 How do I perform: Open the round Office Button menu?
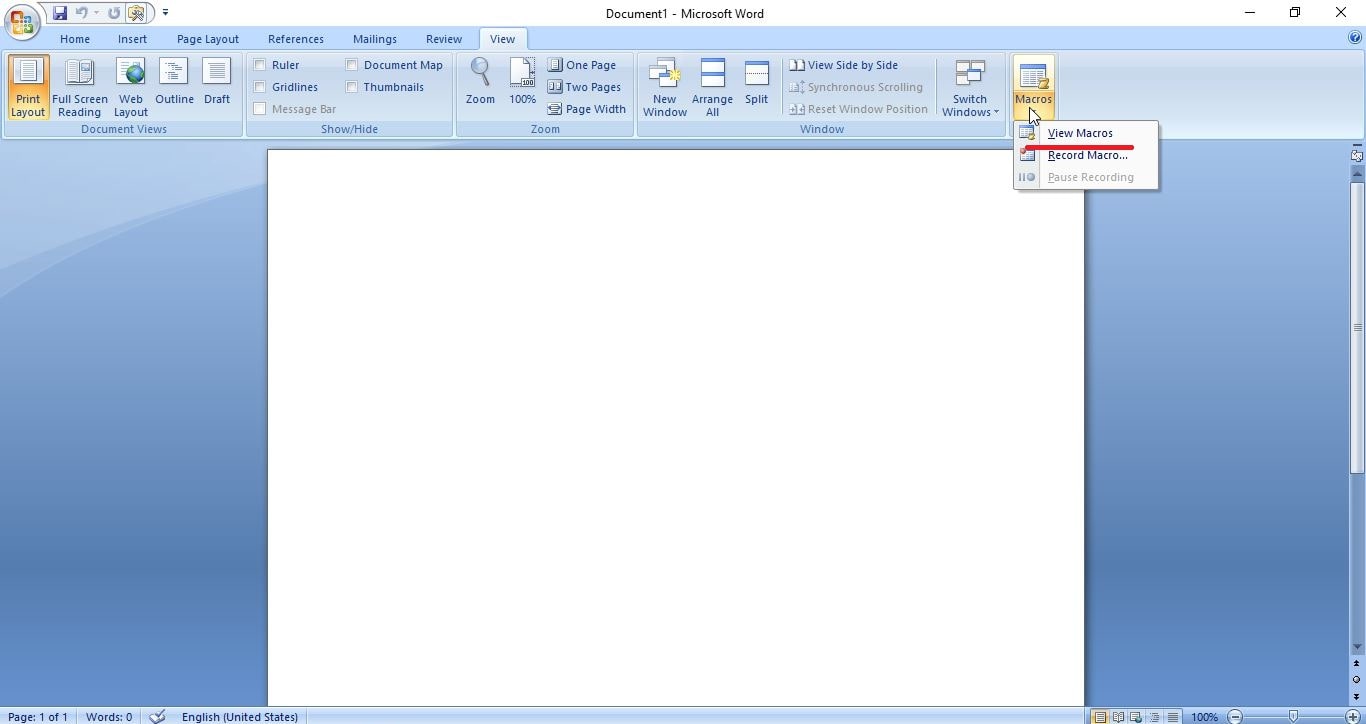[21, 22]
